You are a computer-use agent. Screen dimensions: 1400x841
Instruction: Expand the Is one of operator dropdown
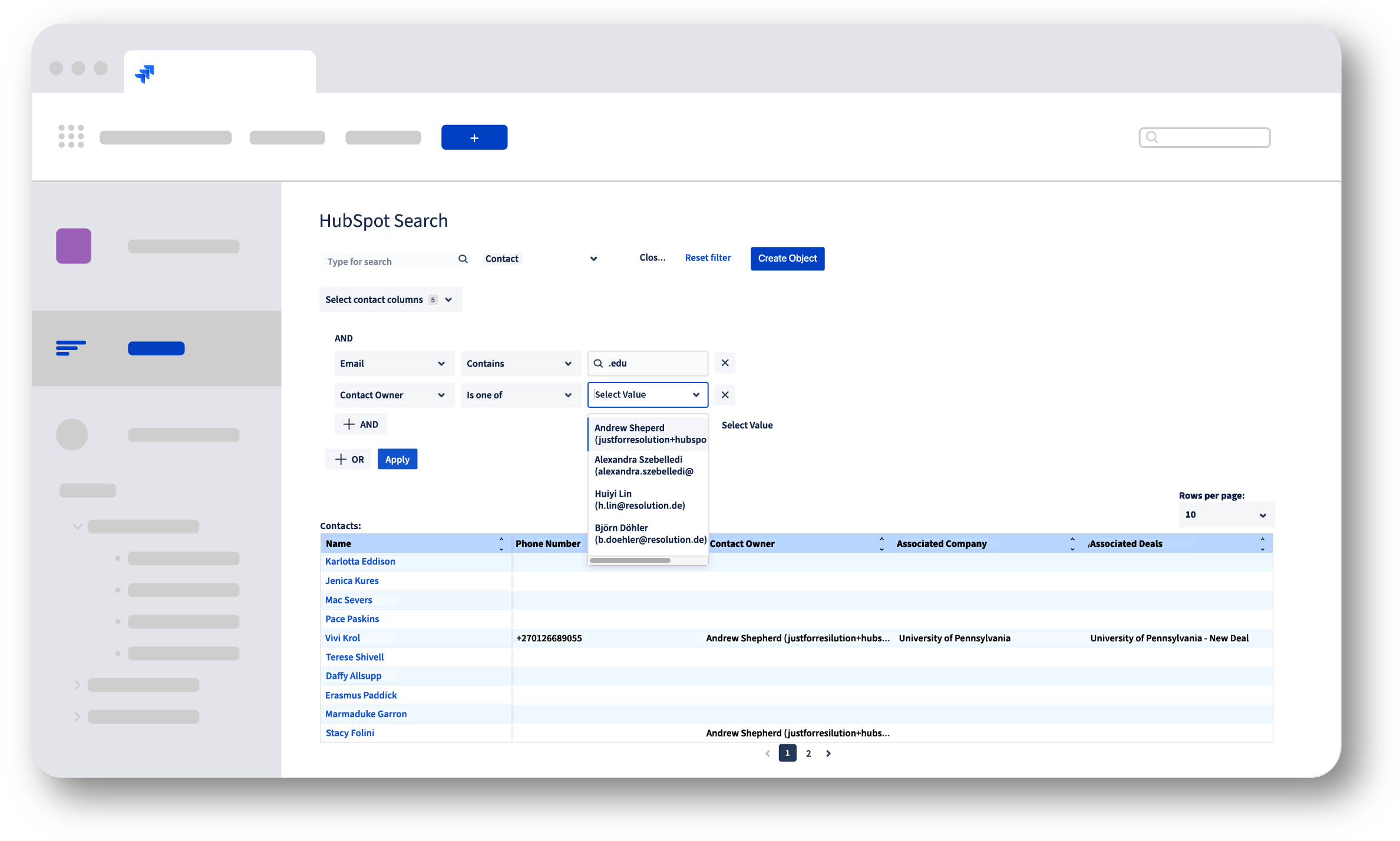(520, 394)
